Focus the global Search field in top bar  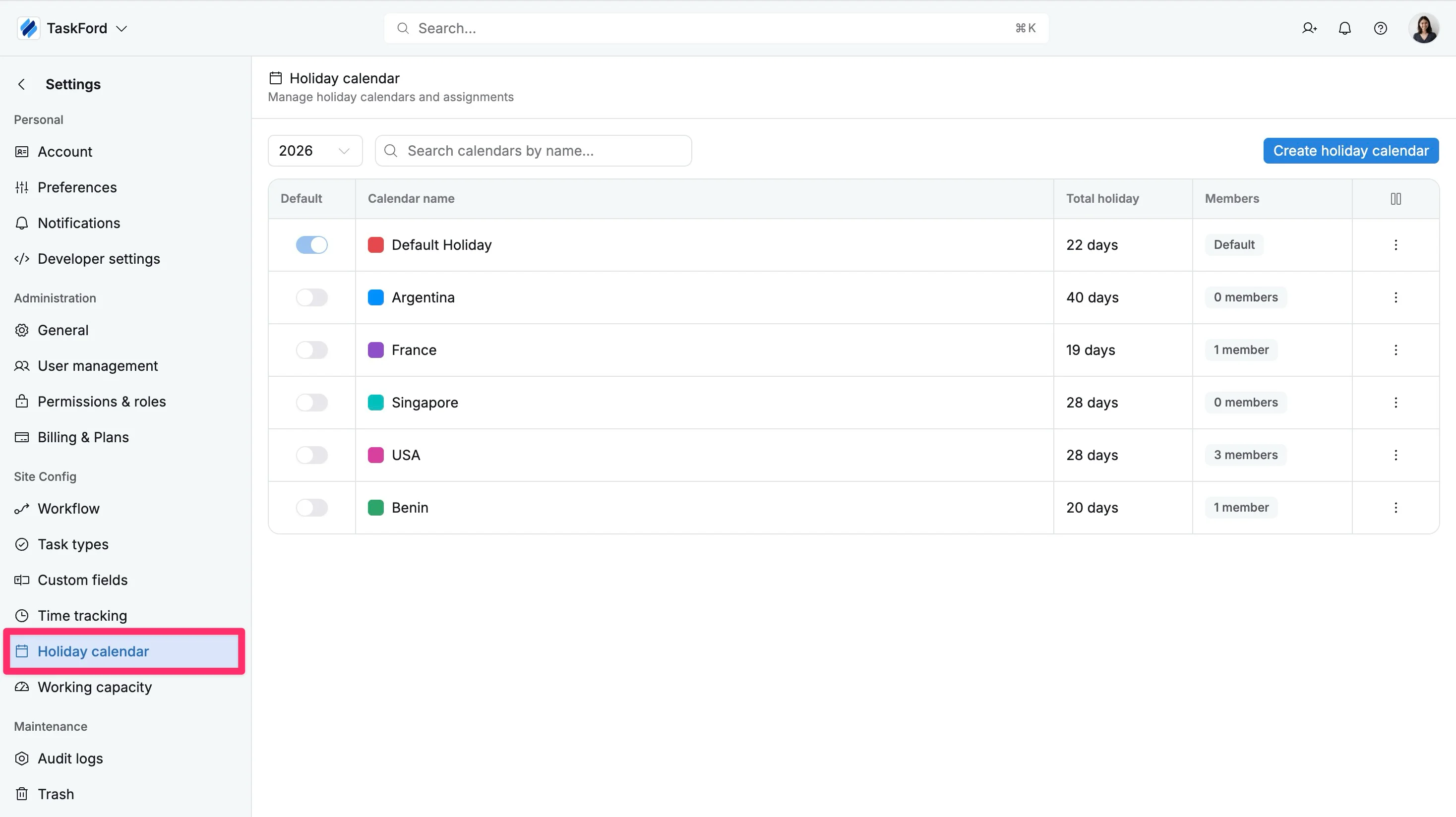coord(716,28)
